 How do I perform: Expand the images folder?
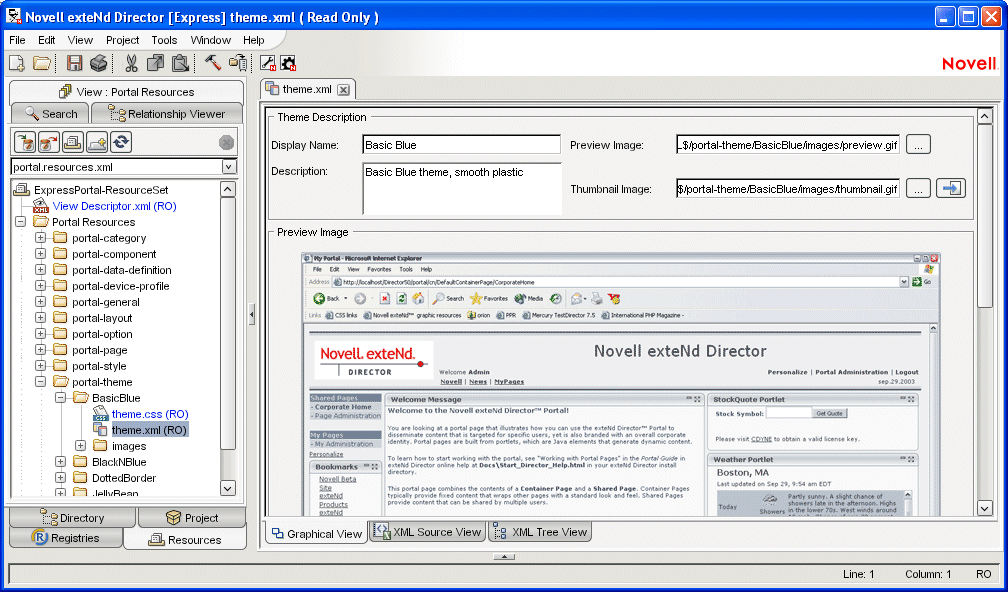(80, 445)
